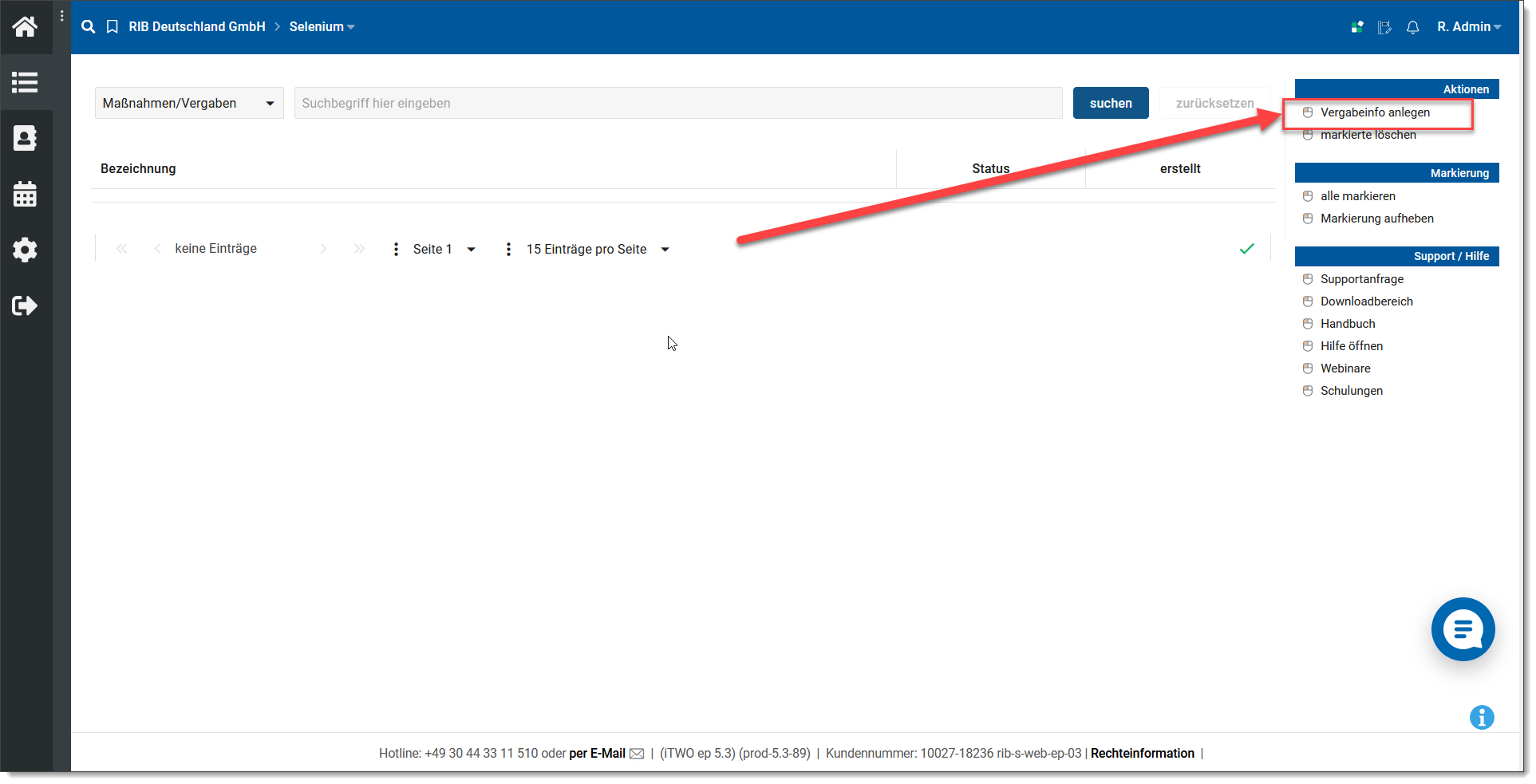Open the Seite 1 page dropdown
Screen dimensions: 1536x784
(x=444, y=250)
